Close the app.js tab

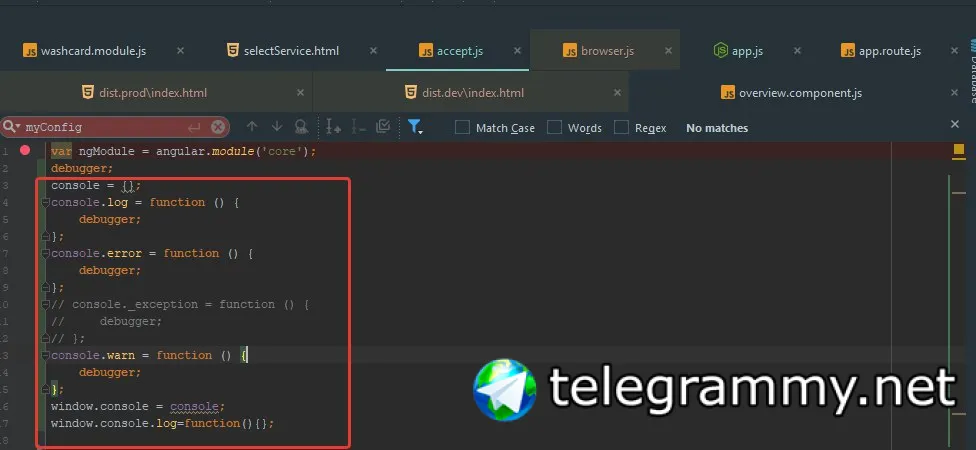coord(797,51)
